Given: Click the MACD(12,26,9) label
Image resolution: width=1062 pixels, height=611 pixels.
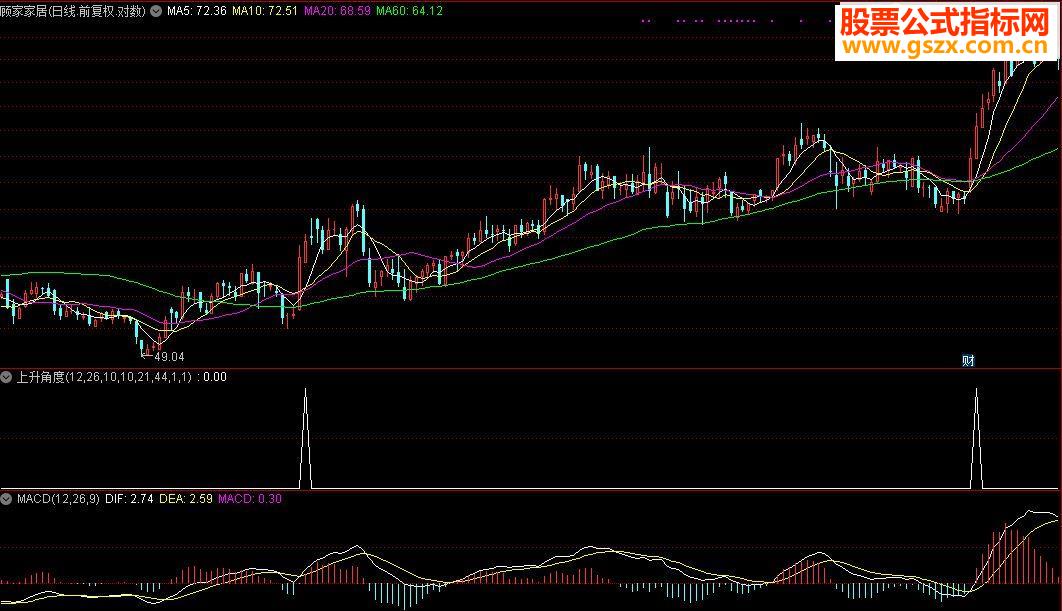Looking at the screenshot, I should 58,499.
